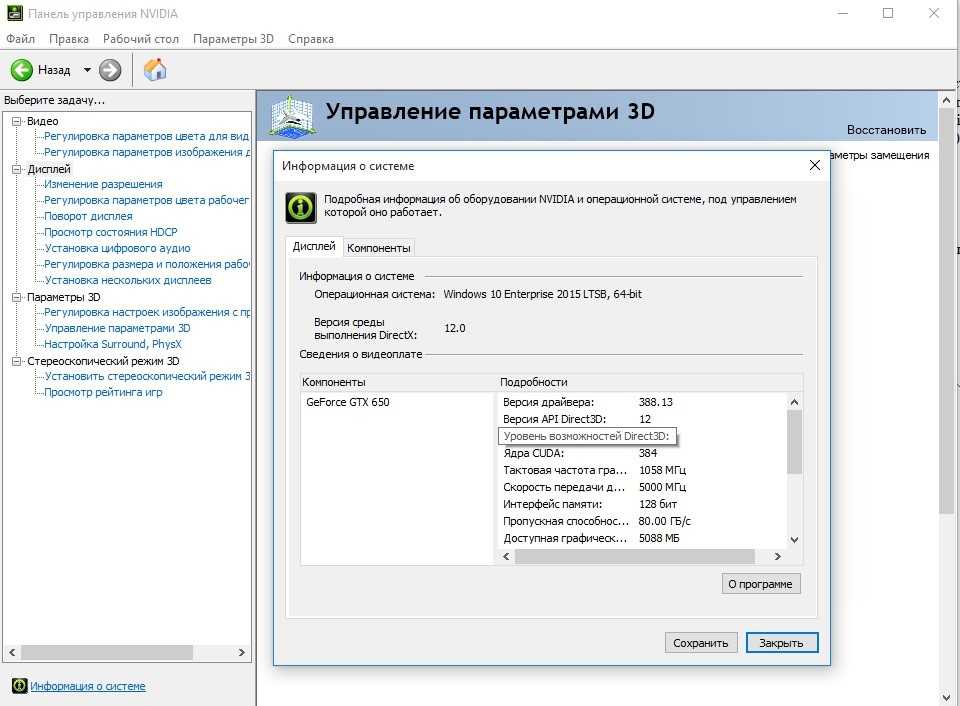Close the Информация о системе dialog with X
The height and width of the screenshot is (706, 960).
click(x=815, y=165)
